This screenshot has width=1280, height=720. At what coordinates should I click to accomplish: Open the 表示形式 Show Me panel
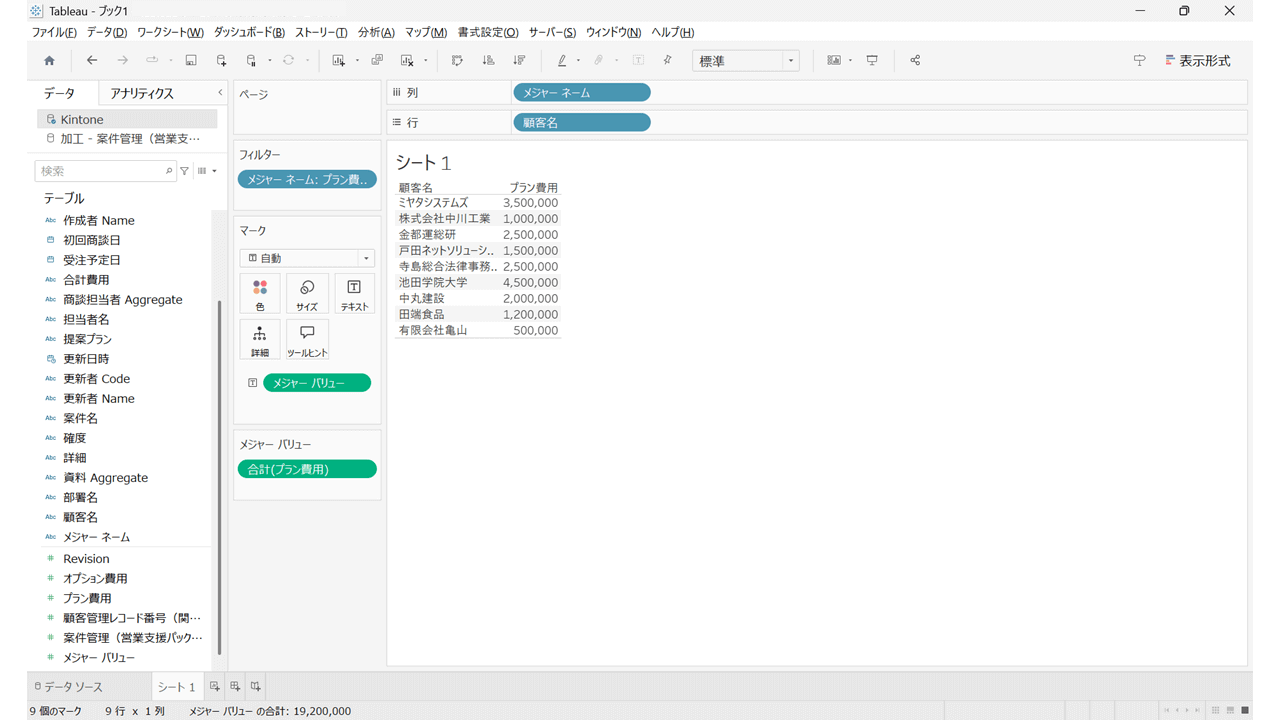point(1197,61)
